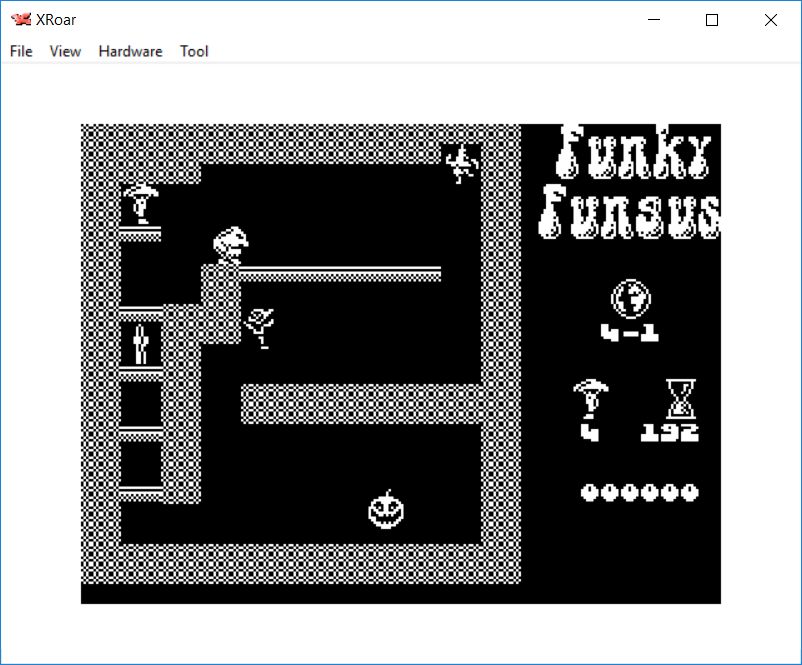Open the Tool menu
The width and height of the screenshot is (802, 665).
(194, 51)
